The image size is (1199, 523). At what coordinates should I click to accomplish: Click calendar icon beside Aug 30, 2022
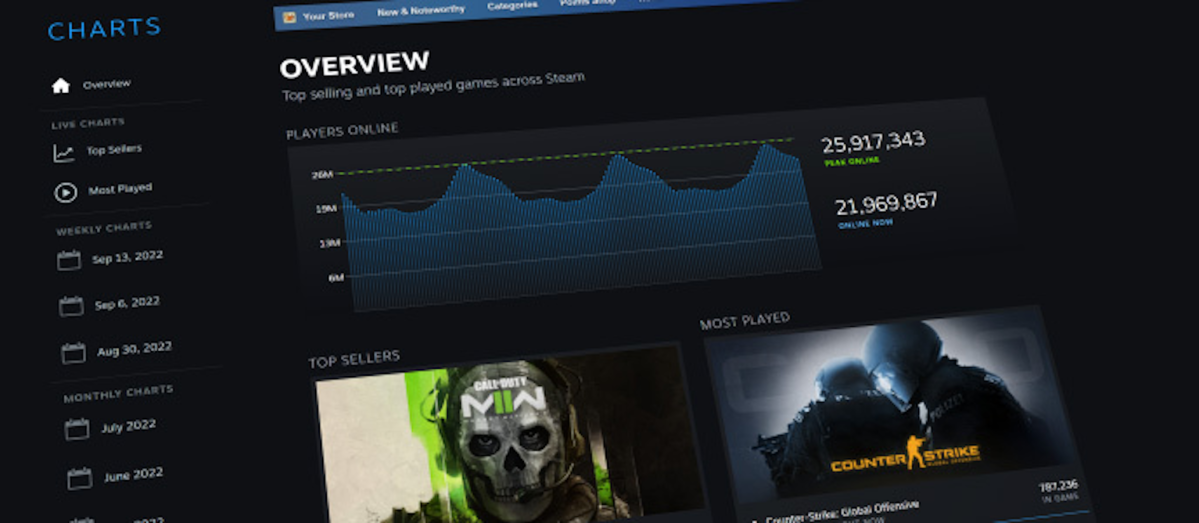(x=73, y=353)
